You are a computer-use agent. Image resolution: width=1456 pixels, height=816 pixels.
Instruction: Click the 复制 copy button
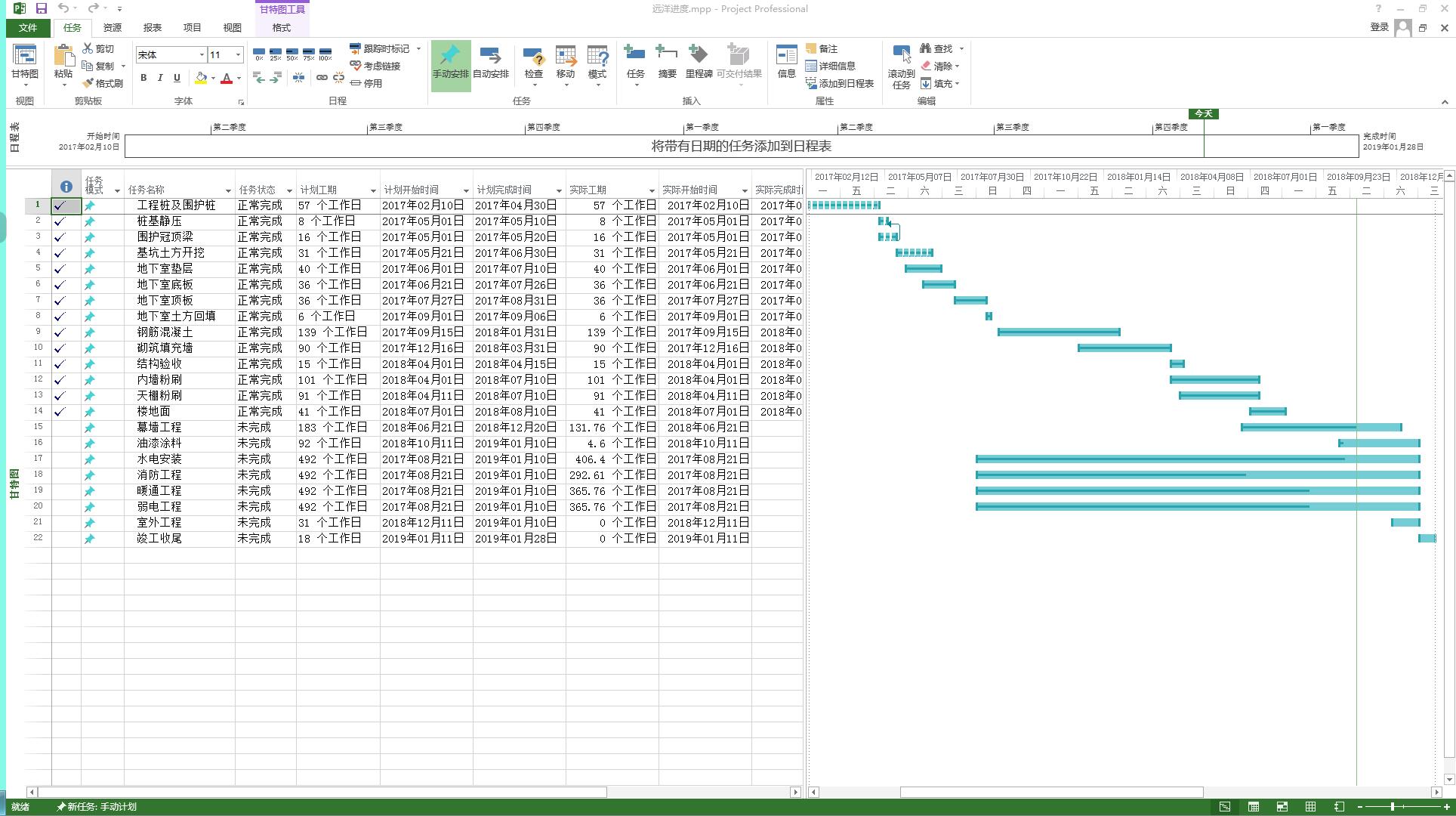(x=99, y=66)
